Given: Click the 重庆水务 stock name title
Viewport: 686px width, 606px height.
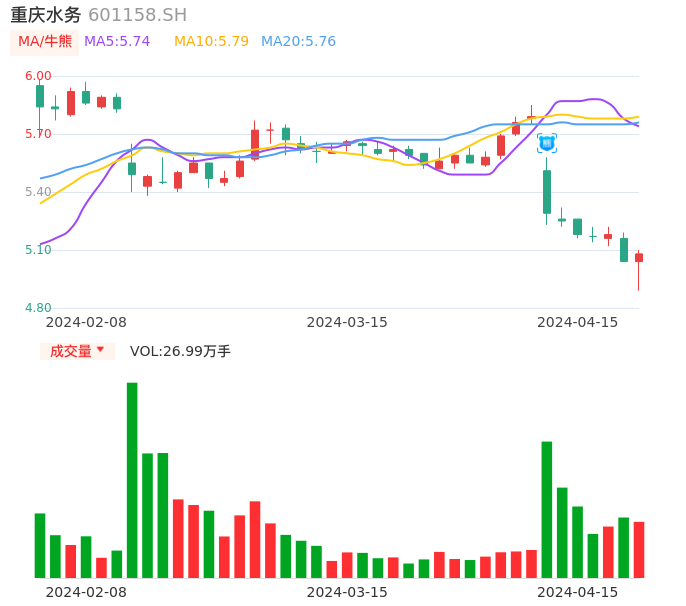Looking at the screenshot, I should (x=46, y=15).
